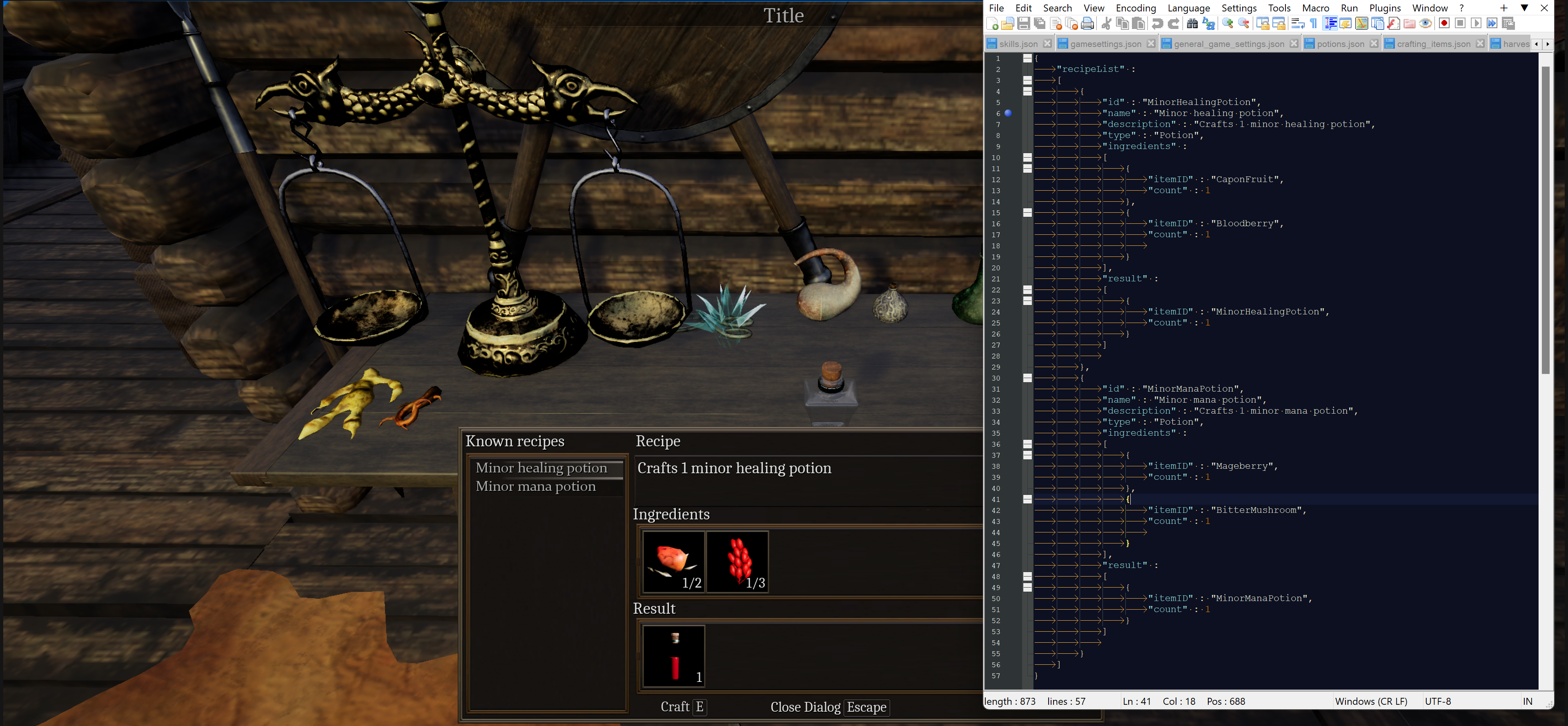Open the Plugins menu
Screen dimensions: 1568x726
click(x=1385, y=8)
